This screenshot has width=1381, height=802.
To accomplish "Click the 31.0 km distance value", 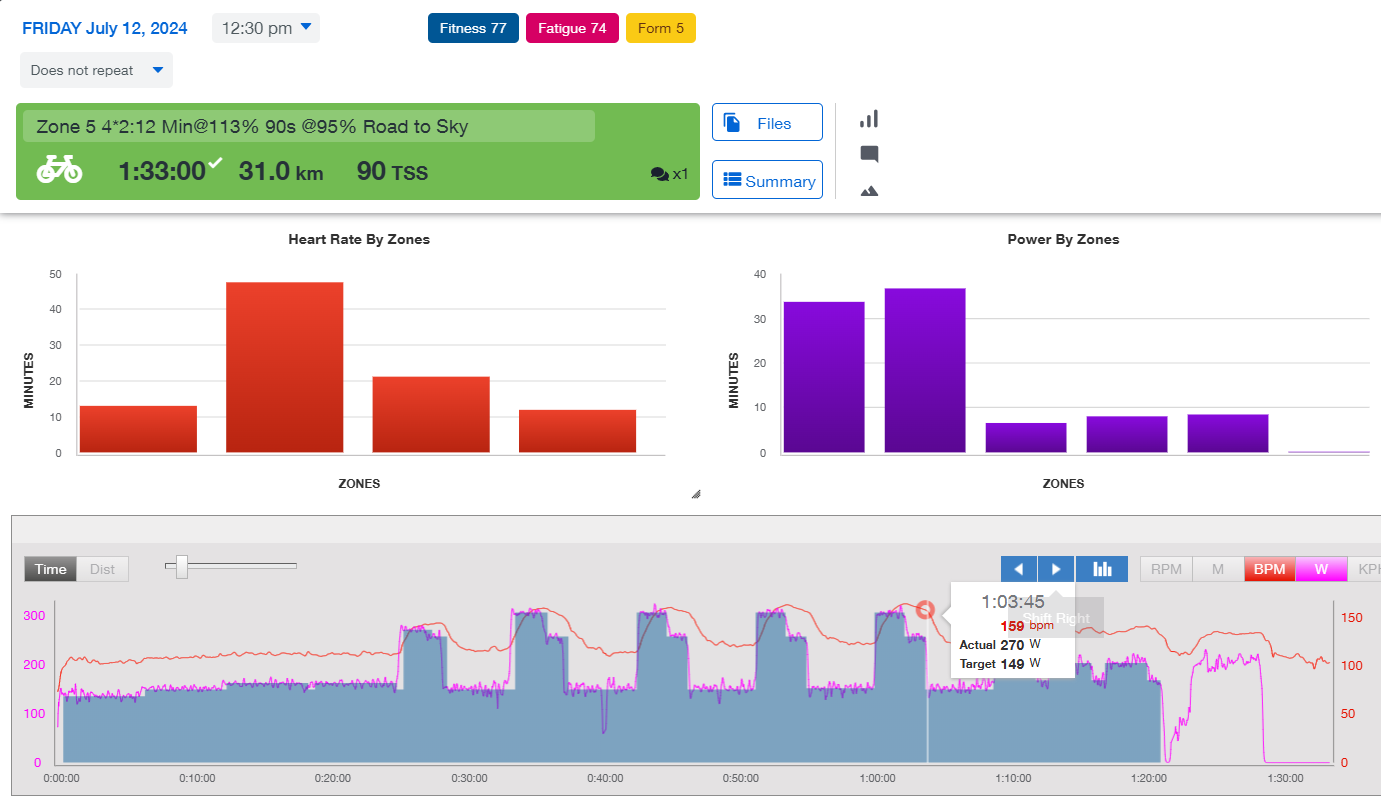I will point(281,171).
